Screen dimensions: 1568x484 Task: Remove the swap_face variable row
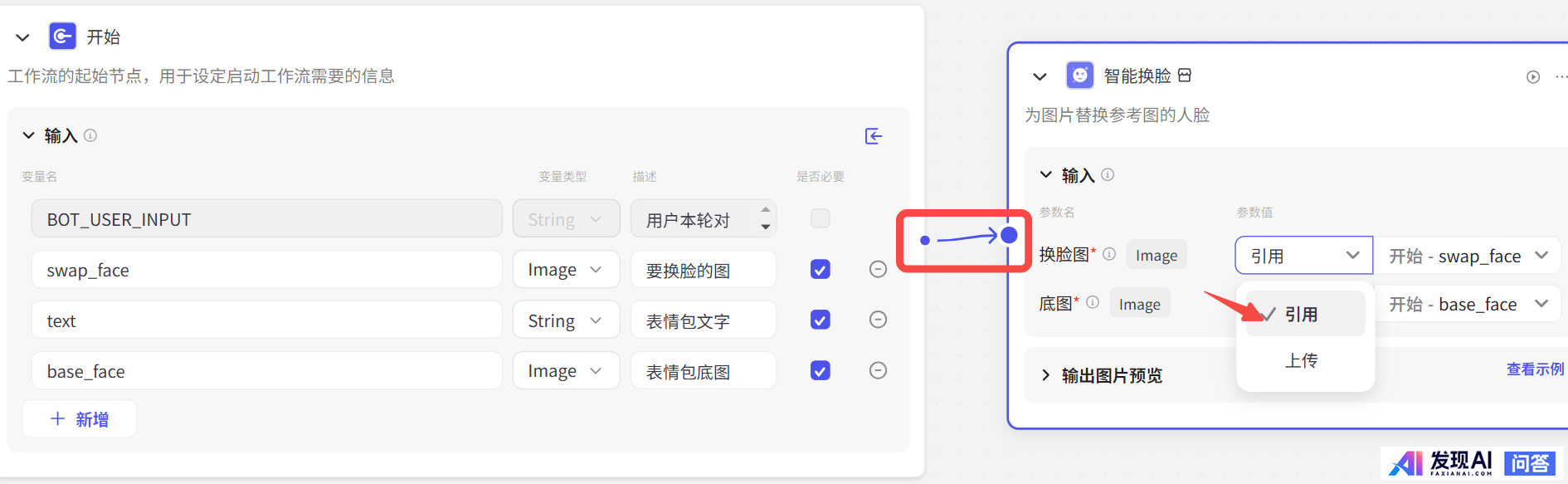tap(878, 269)
